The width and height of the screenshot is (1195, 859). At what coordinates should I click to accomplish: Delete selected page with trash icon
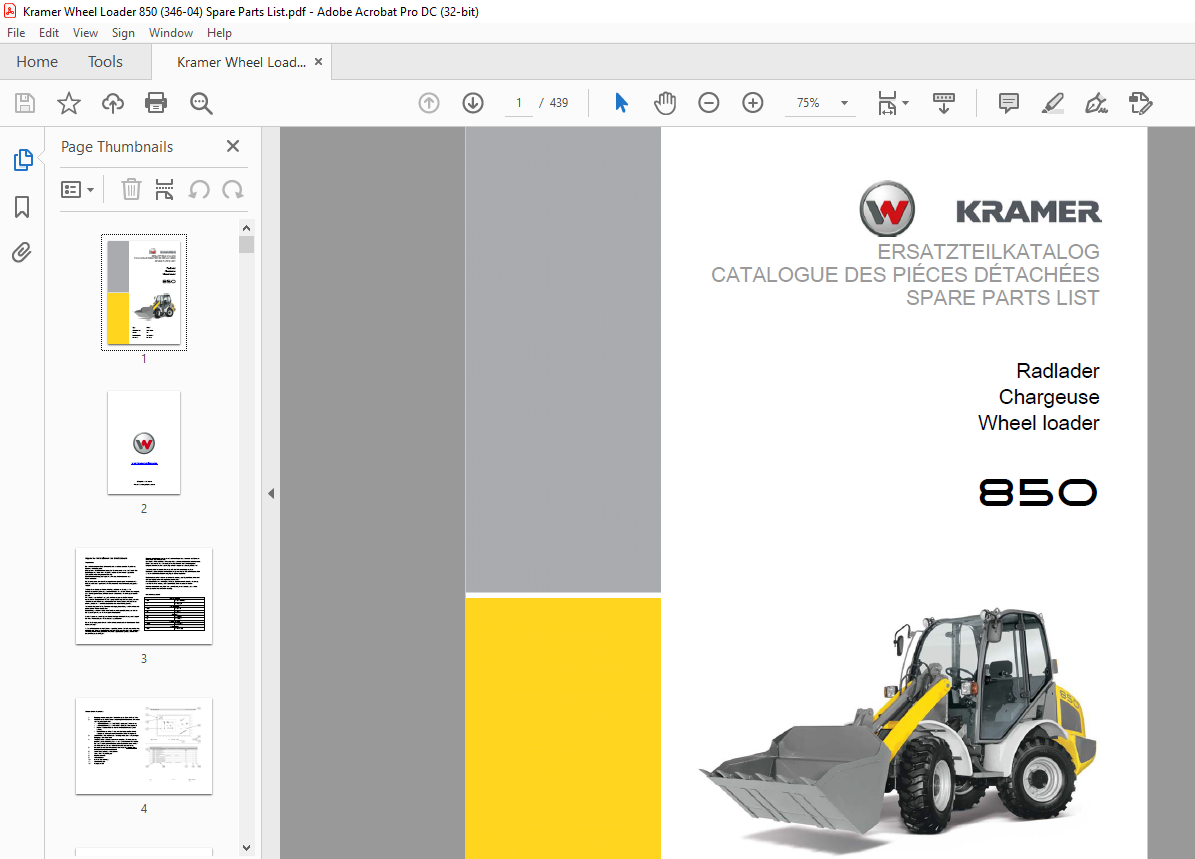click(x=131, y=189)
